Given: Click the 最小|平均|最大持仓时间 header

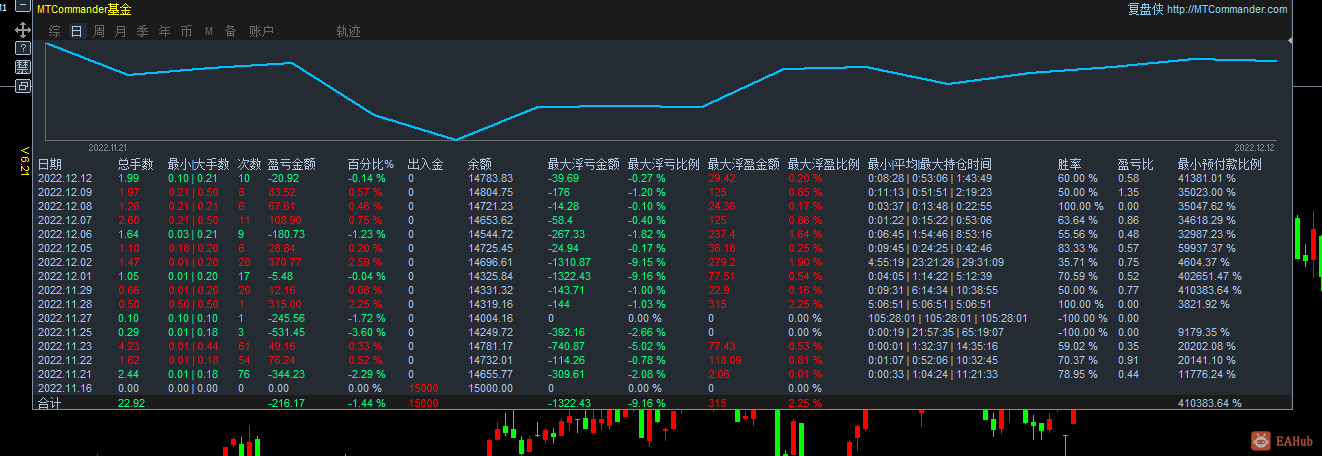Looking at the screenshot, I should tap(929, 164).
